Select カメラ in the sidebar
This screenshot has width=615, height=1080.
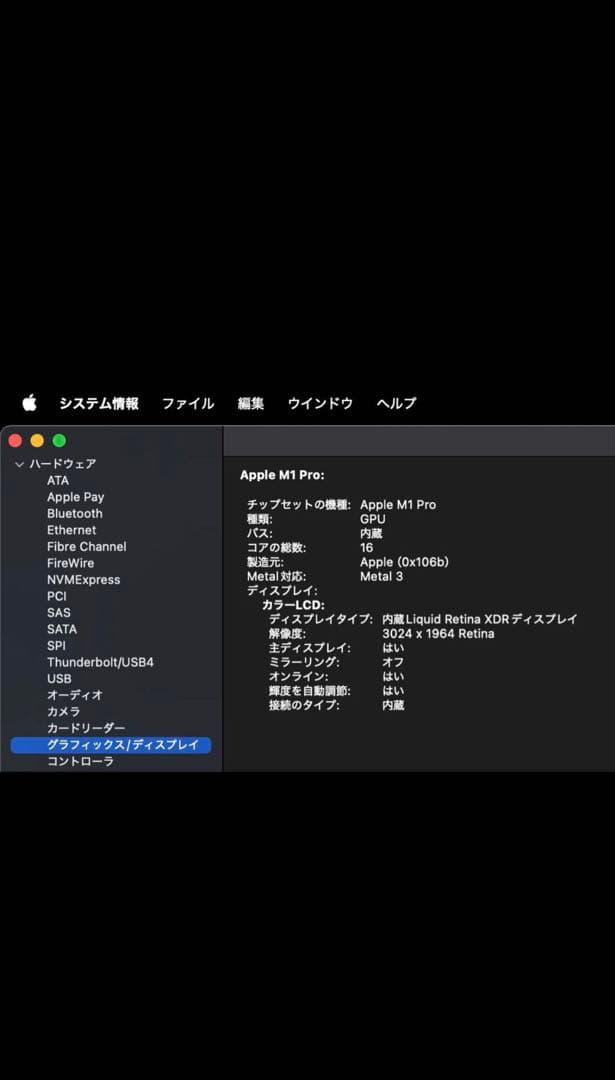pos(63,712)
